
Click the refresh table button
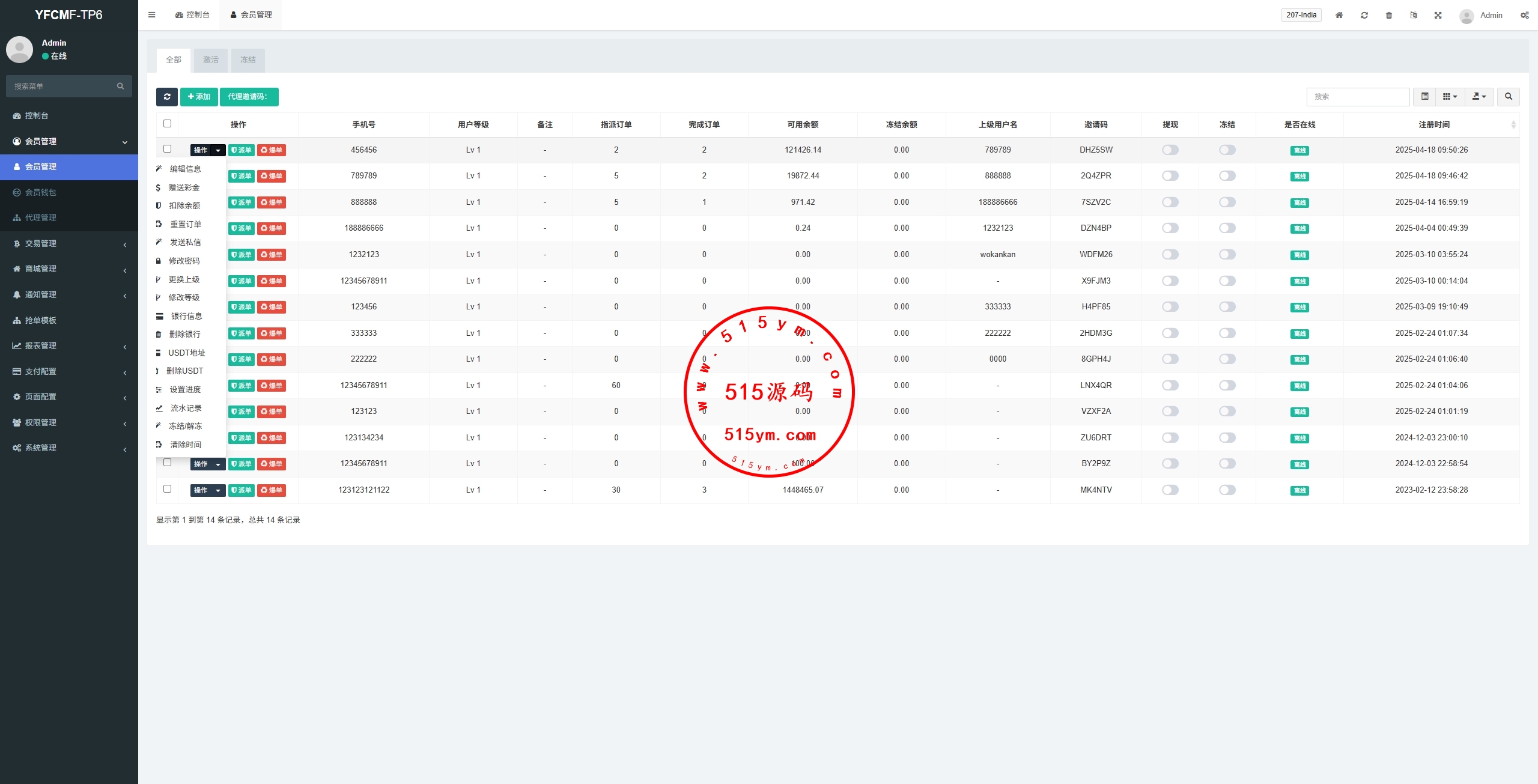(x=166, y=97)
